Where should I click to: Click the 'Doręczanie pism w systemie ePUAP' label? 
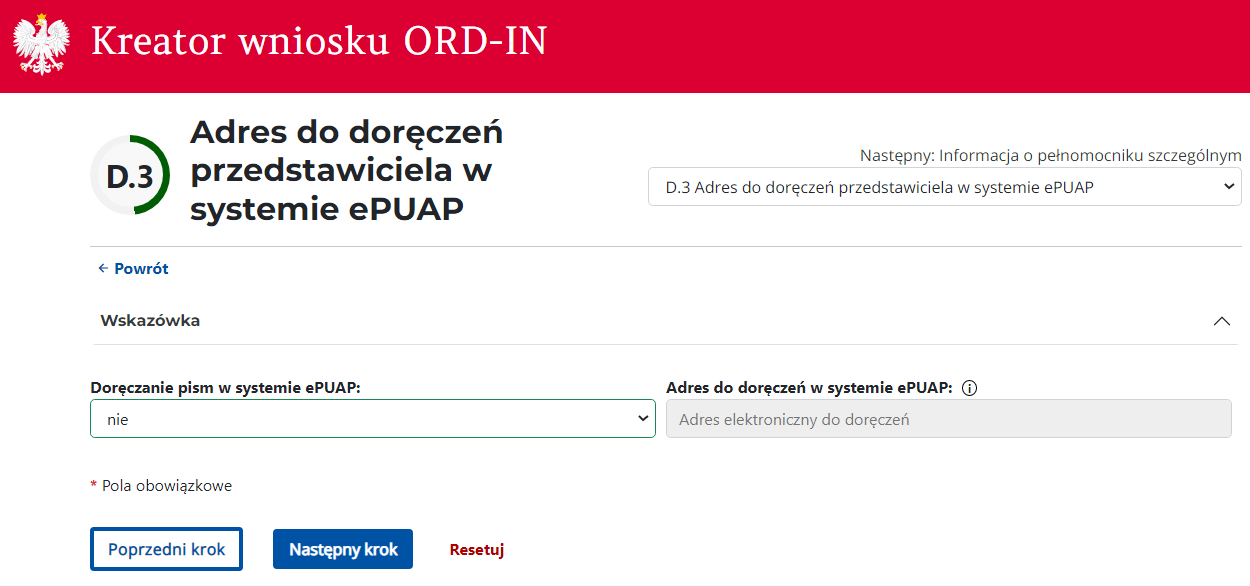225,388
